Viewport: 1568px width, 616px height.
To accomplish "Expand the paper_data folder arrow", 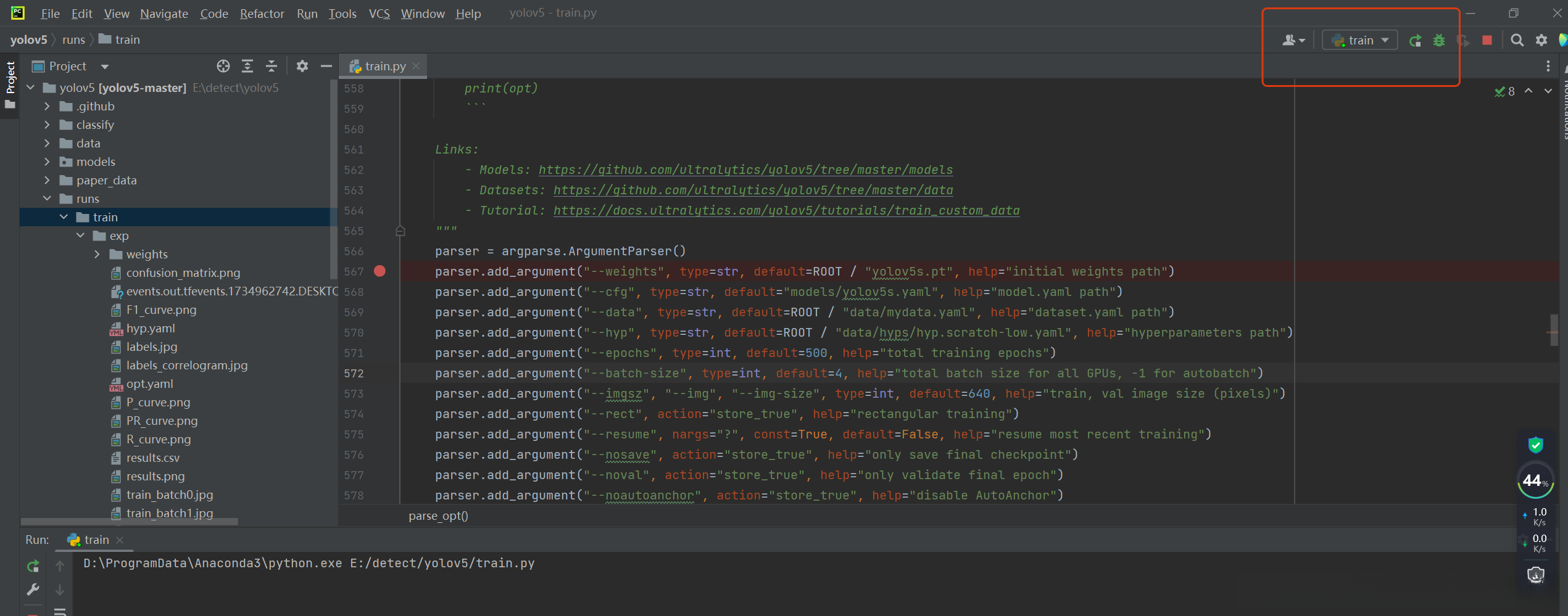I will (47, 180).
